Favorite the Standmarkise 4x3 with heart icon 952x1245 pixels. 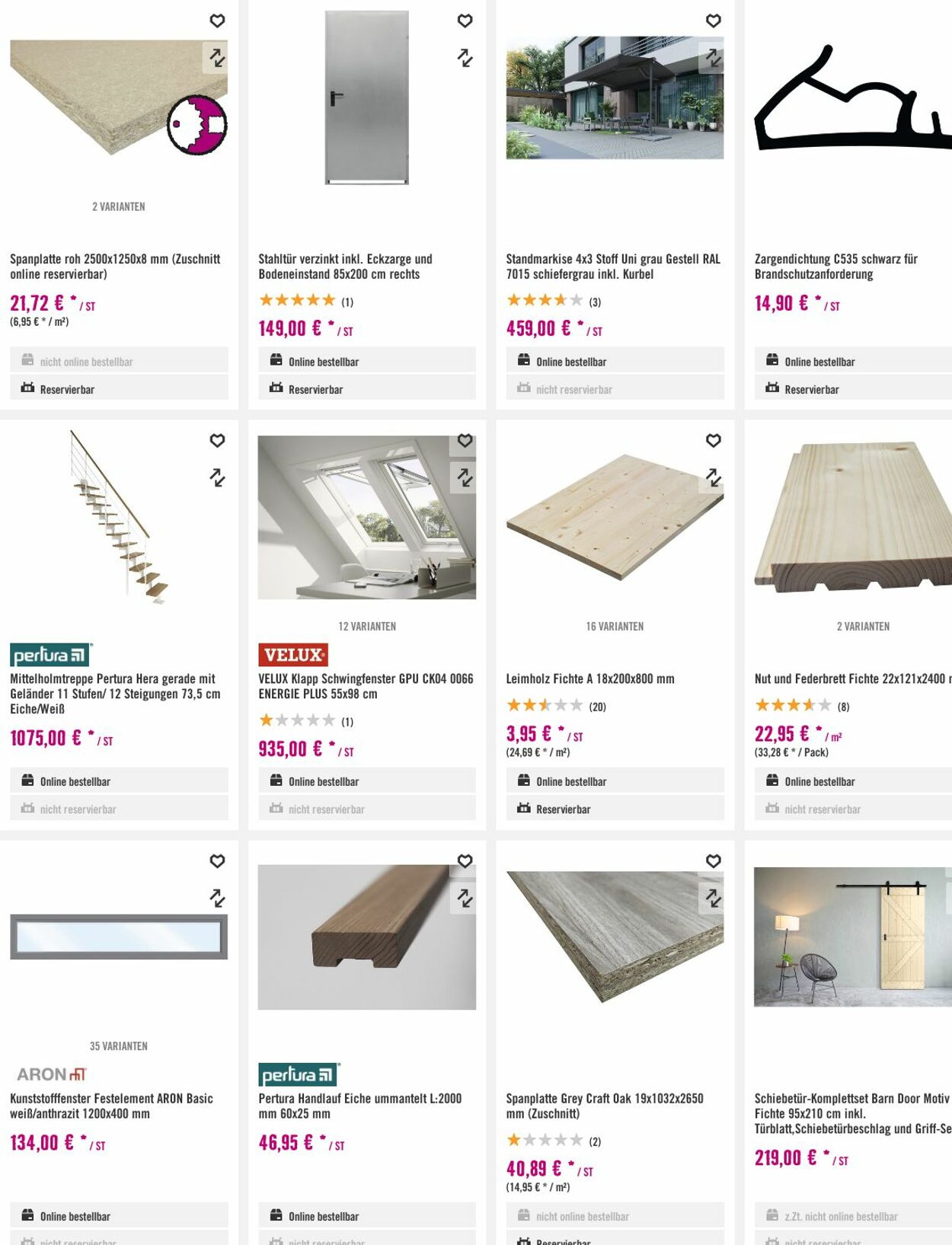(713, 21)
